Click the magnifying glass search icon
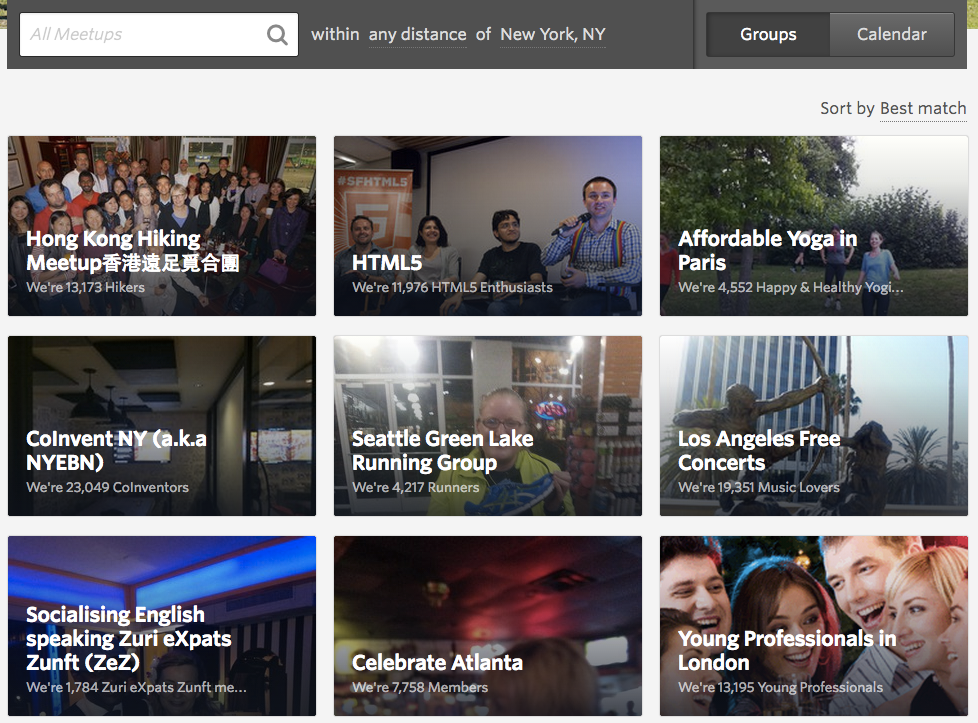The image size is (978, 723). (277, 35)
